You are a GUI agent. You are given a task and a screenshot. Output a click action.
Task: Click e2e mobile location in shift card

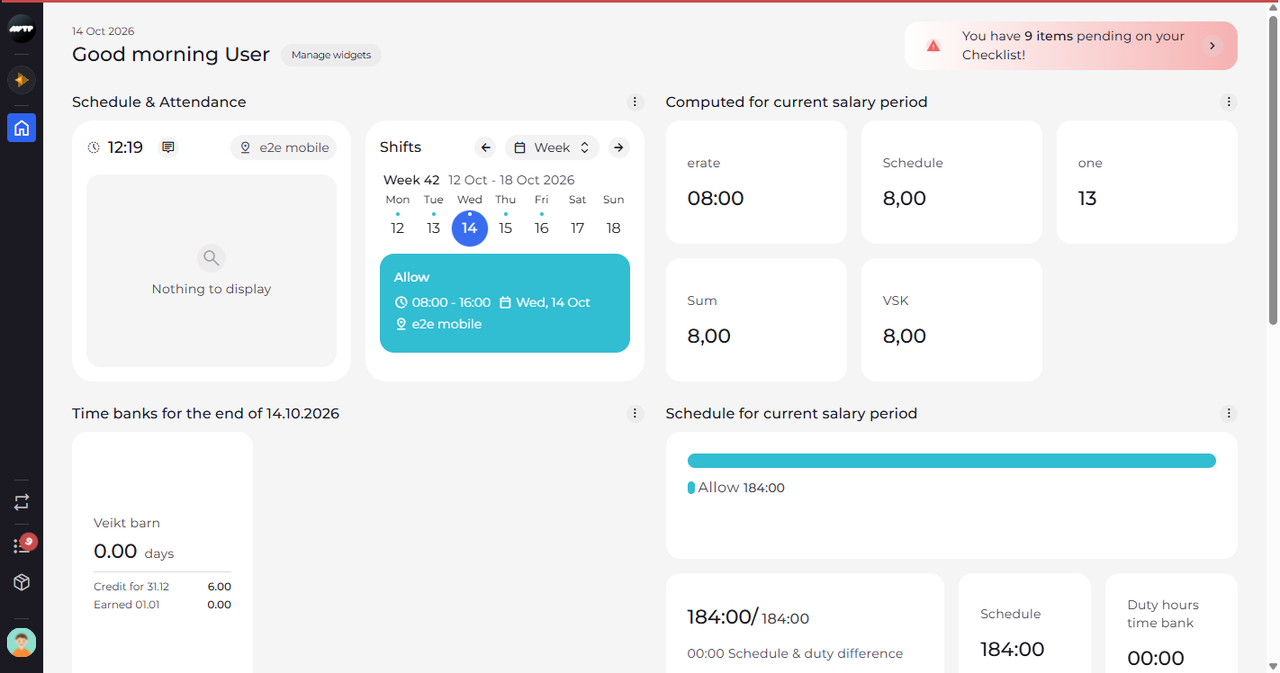coord(439,324)
